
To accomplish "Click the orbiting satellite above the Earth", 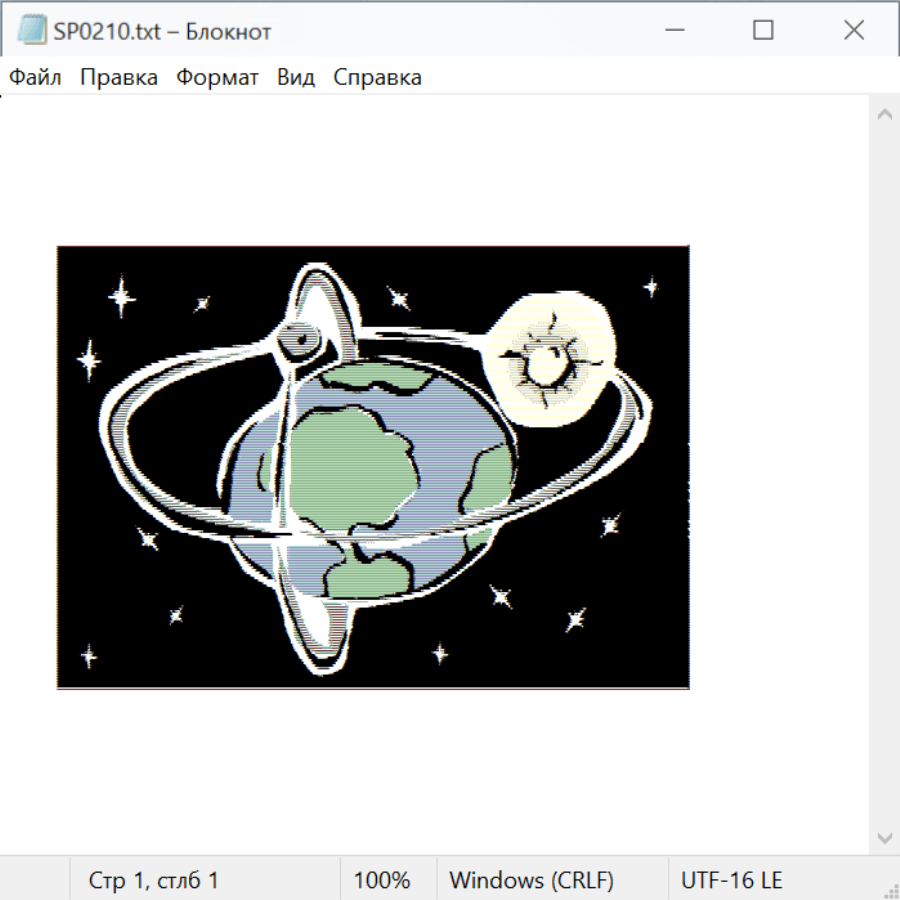I will tap(298, 342).
